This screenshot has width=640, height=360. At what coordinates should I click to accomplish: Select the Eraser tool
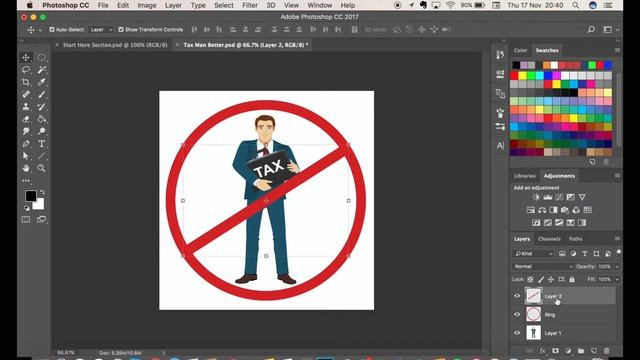tap(26, 119)
